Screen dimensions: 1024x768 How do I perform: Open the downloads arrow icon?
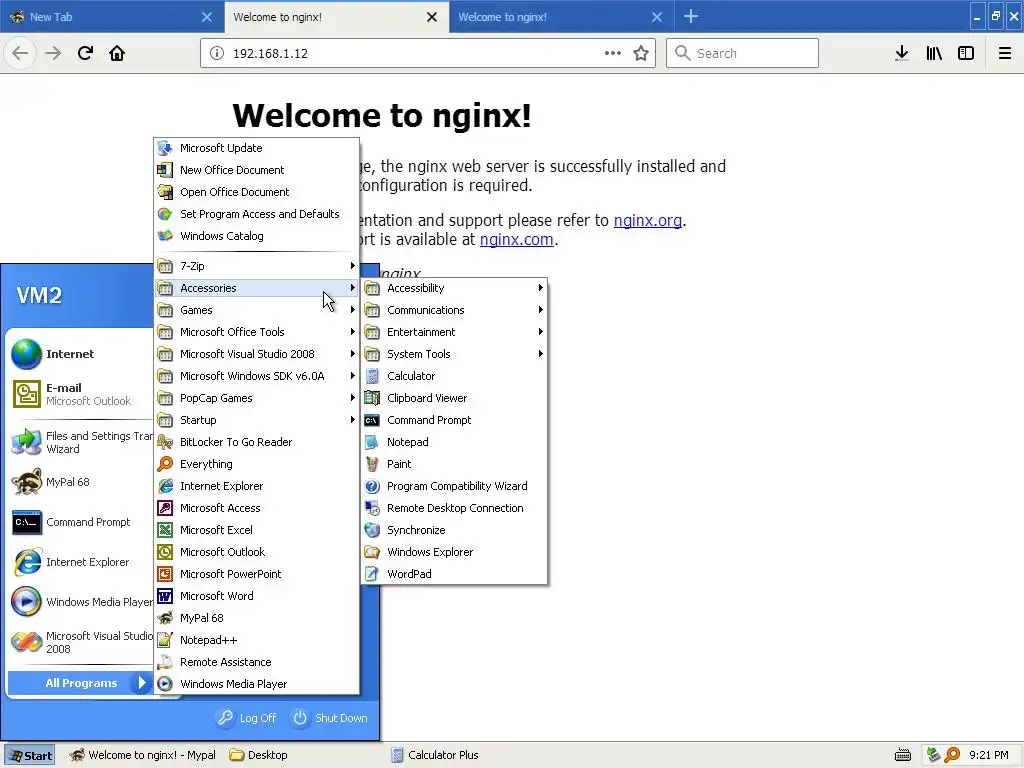point(901,53)
